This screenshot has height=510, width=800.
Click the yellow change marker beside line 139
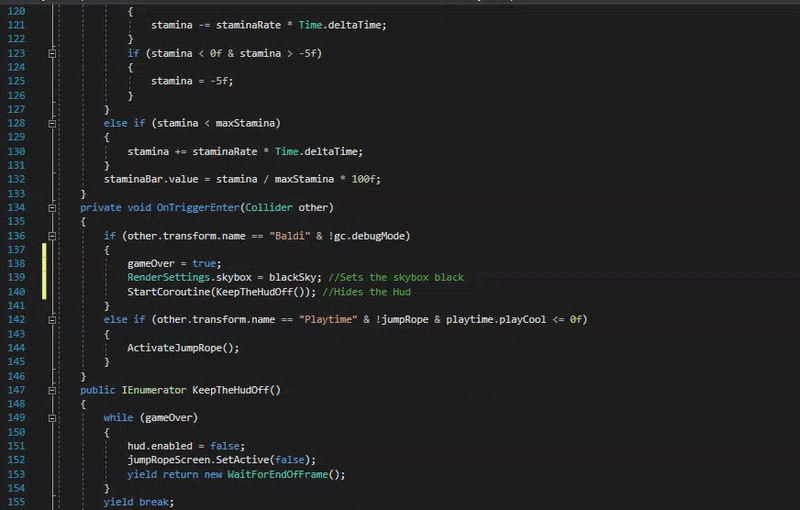pyautogui.click(x=44, y=277)
